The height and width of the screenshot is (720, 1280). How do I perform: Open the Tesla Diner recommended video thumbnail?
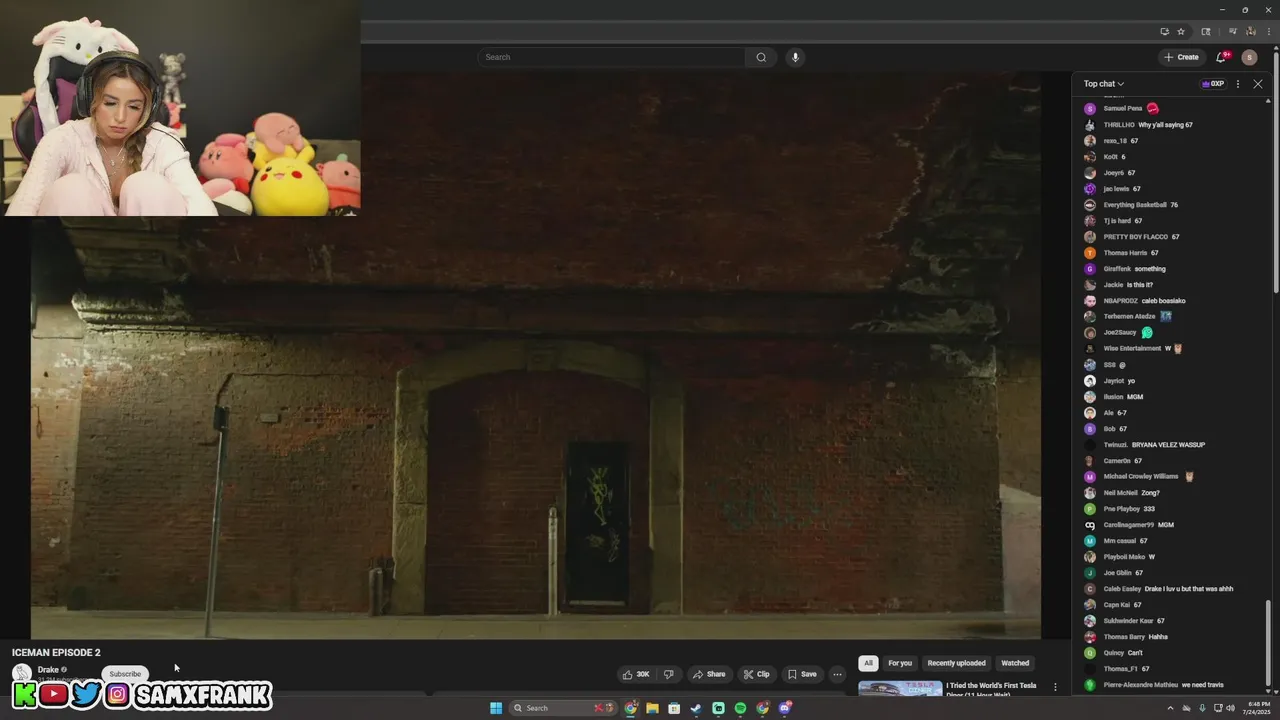[900, 688]
